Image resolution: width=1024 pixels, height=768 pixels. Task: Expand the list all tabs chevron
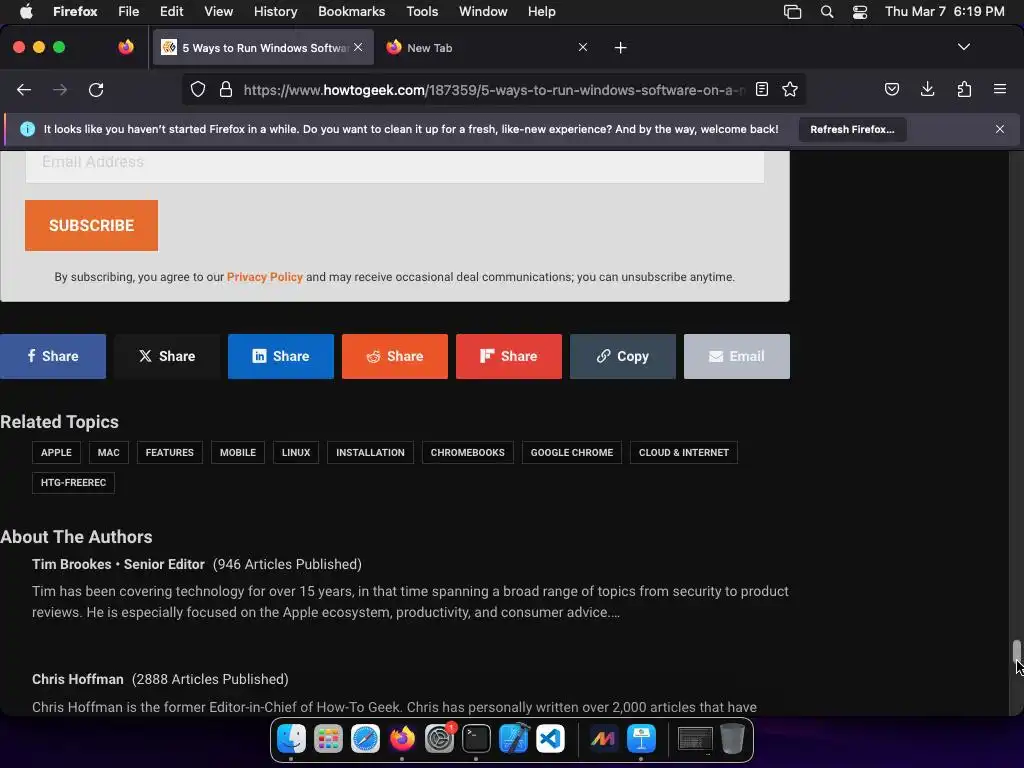pyautogui.click(x=963, y=47)
